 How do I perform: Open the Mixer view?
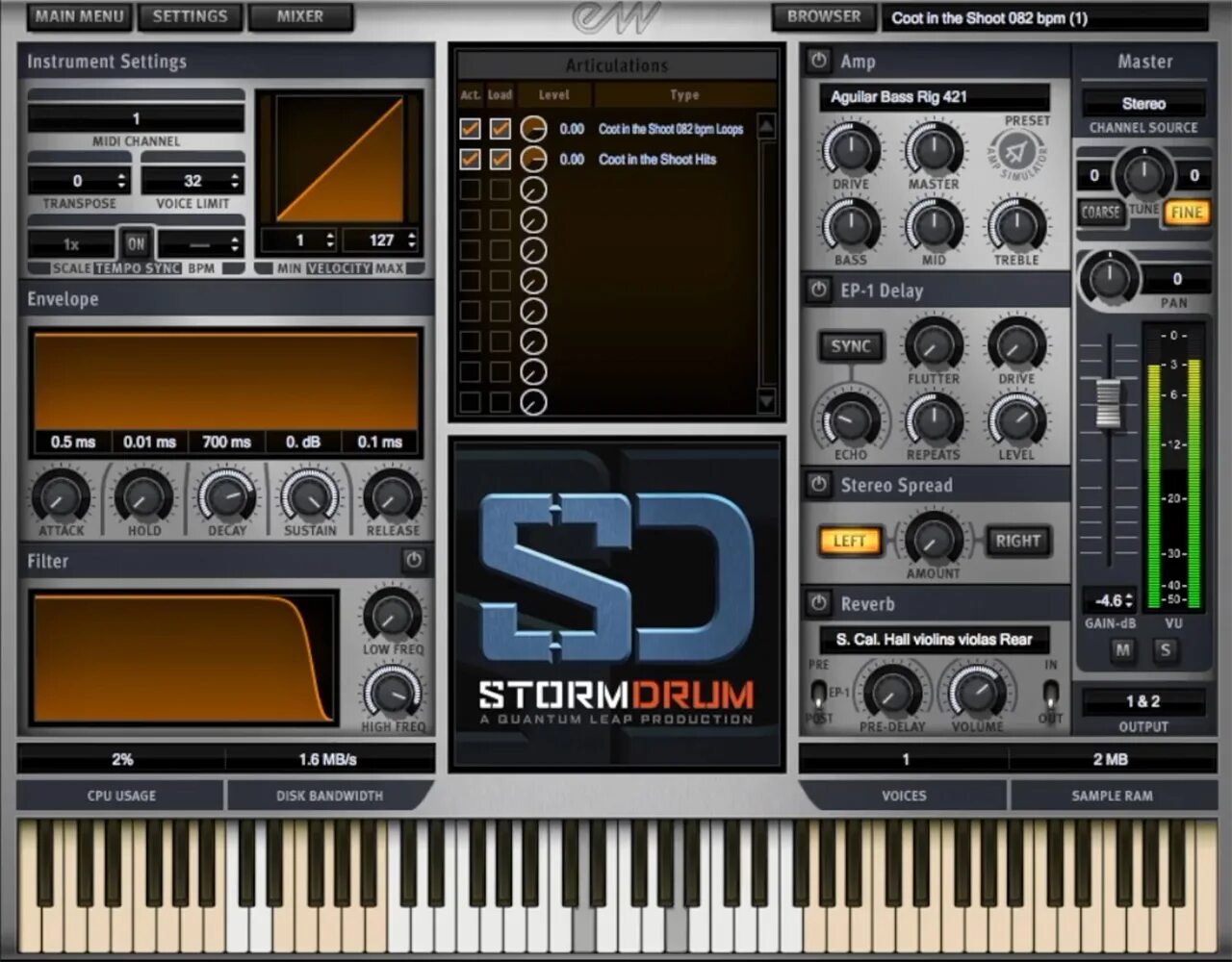click(300, 16)
